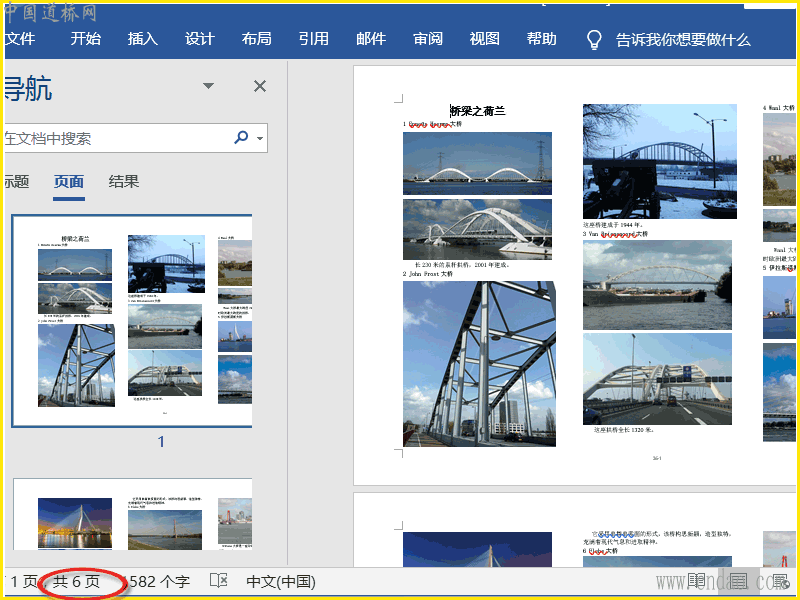Close the navigation pane
This screenshot has width=800, height=600.
pos(260,86)
